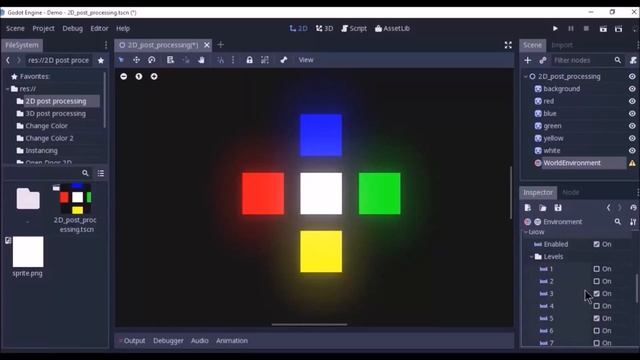The height and width of the screenshot is (360, 640).
Task: Open the Help menu
Action: pos(122,29)
